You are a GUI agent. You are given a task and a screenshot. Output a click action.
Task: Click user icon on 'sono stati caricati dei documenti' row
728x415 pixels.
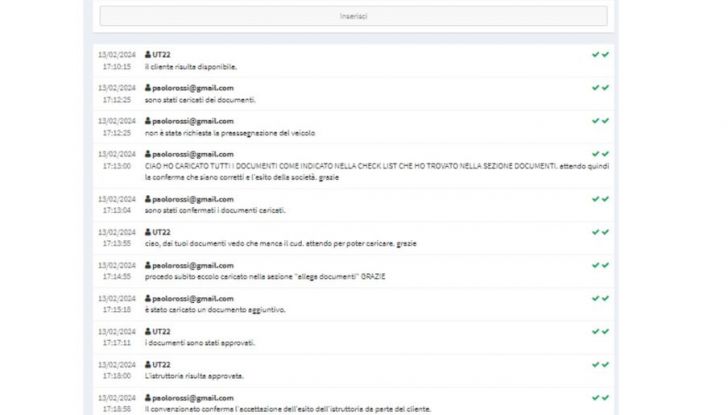[148, 87]
